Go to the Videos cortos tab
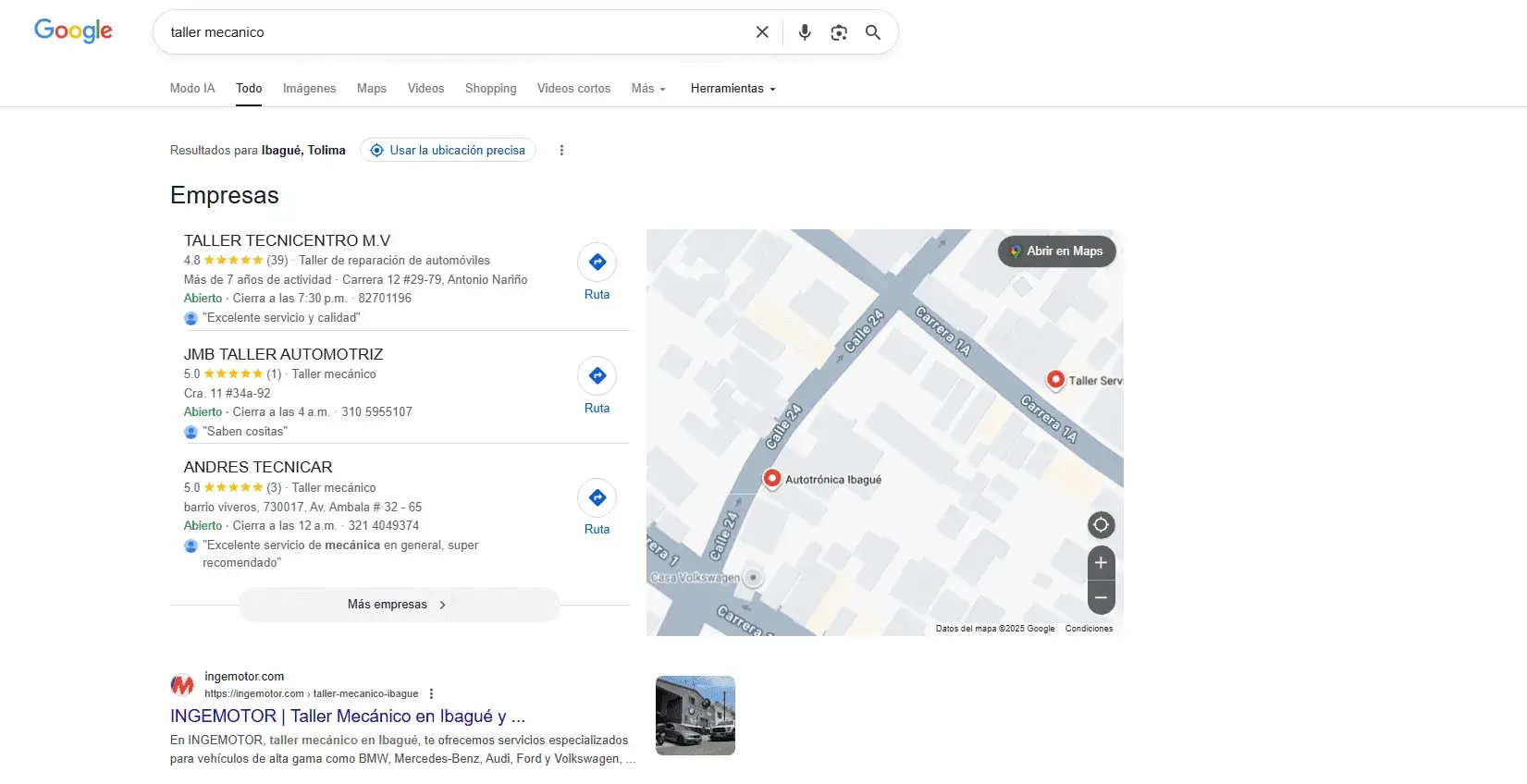Viewport: 1527px width, 784px height. (573, 89)
